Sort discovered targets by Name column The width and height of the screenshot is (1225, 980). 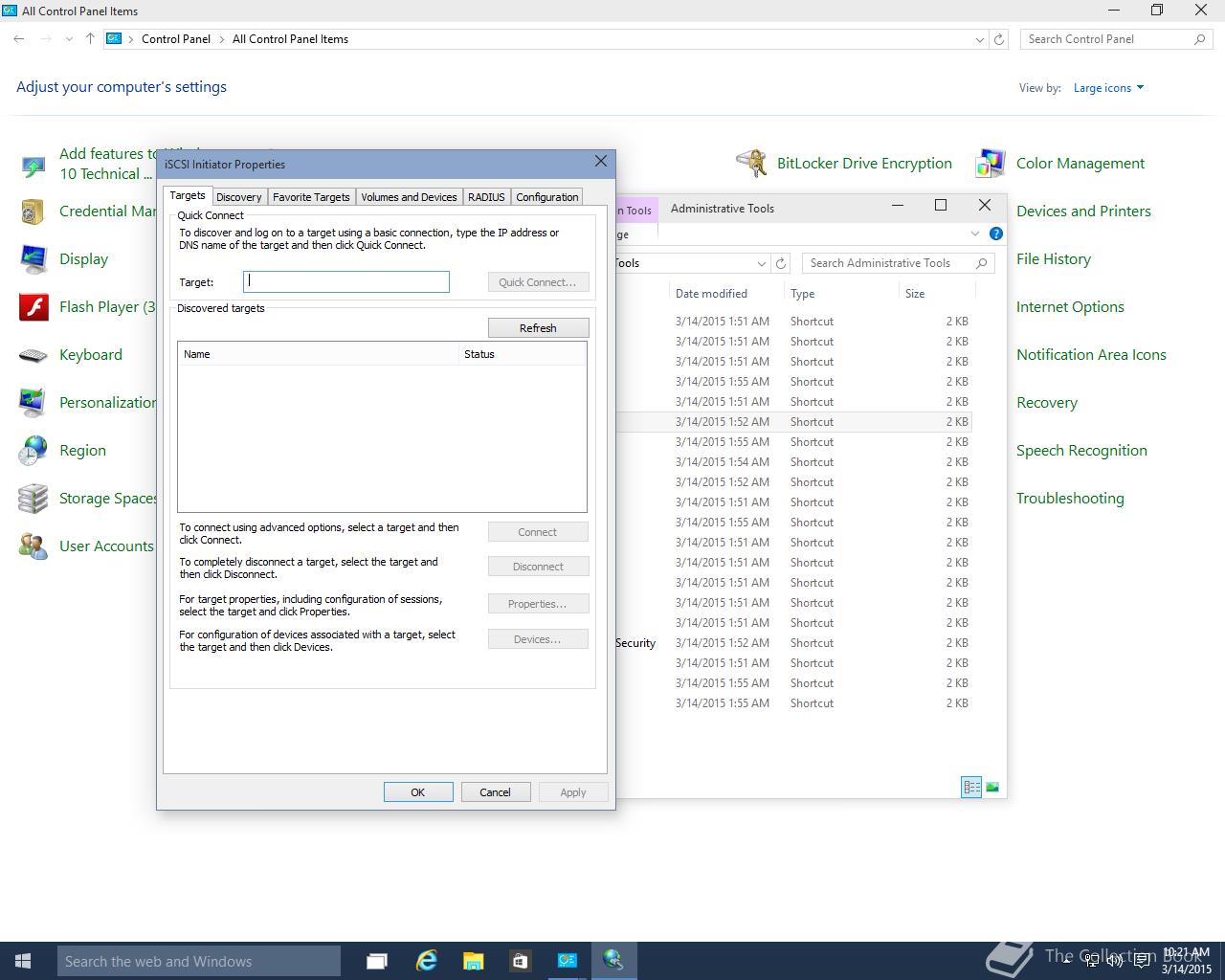318,354
